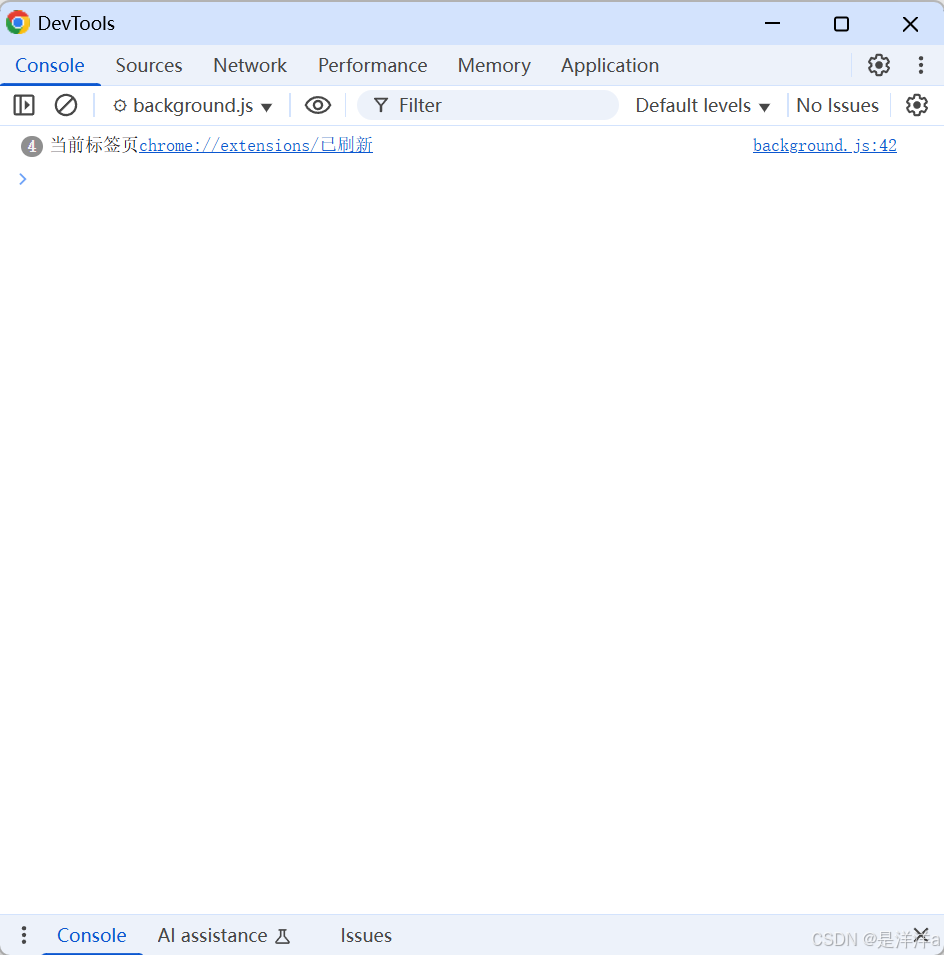Open Console settings gear beside No Issues
The height and width of the screenshot is (955, 944).
point(916,105)
